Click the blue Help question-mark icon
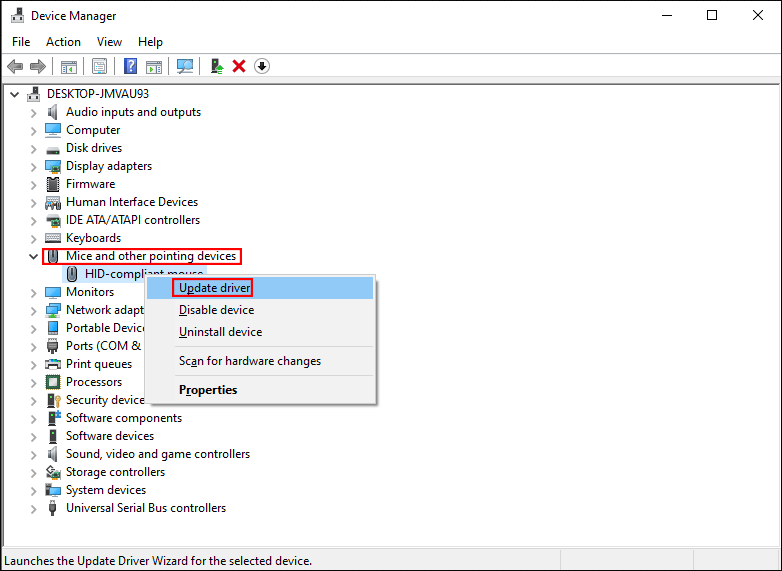782x571 pixels. (x=130, y=66)
